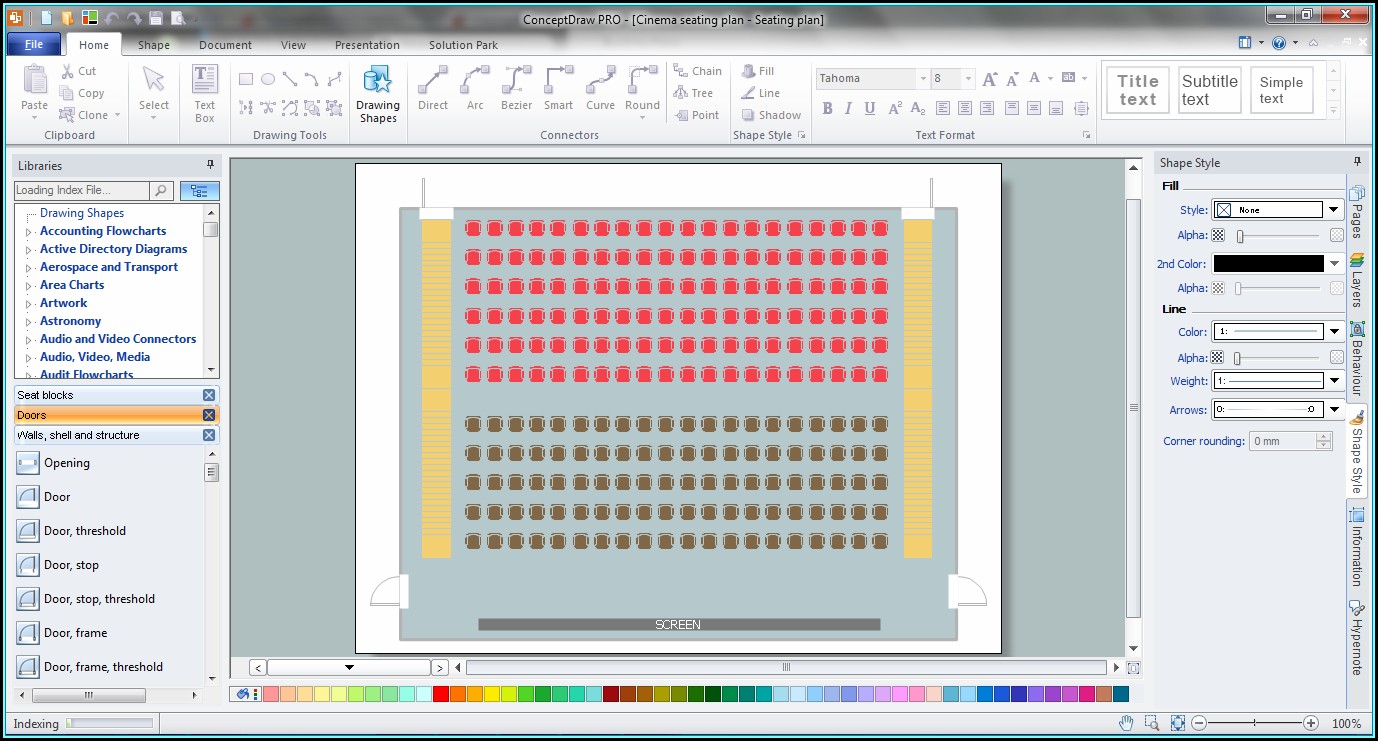The width and height of the screenshot is (1378, 741).
Task: Click the Shadow shape style button
Action: coord(771,115)
